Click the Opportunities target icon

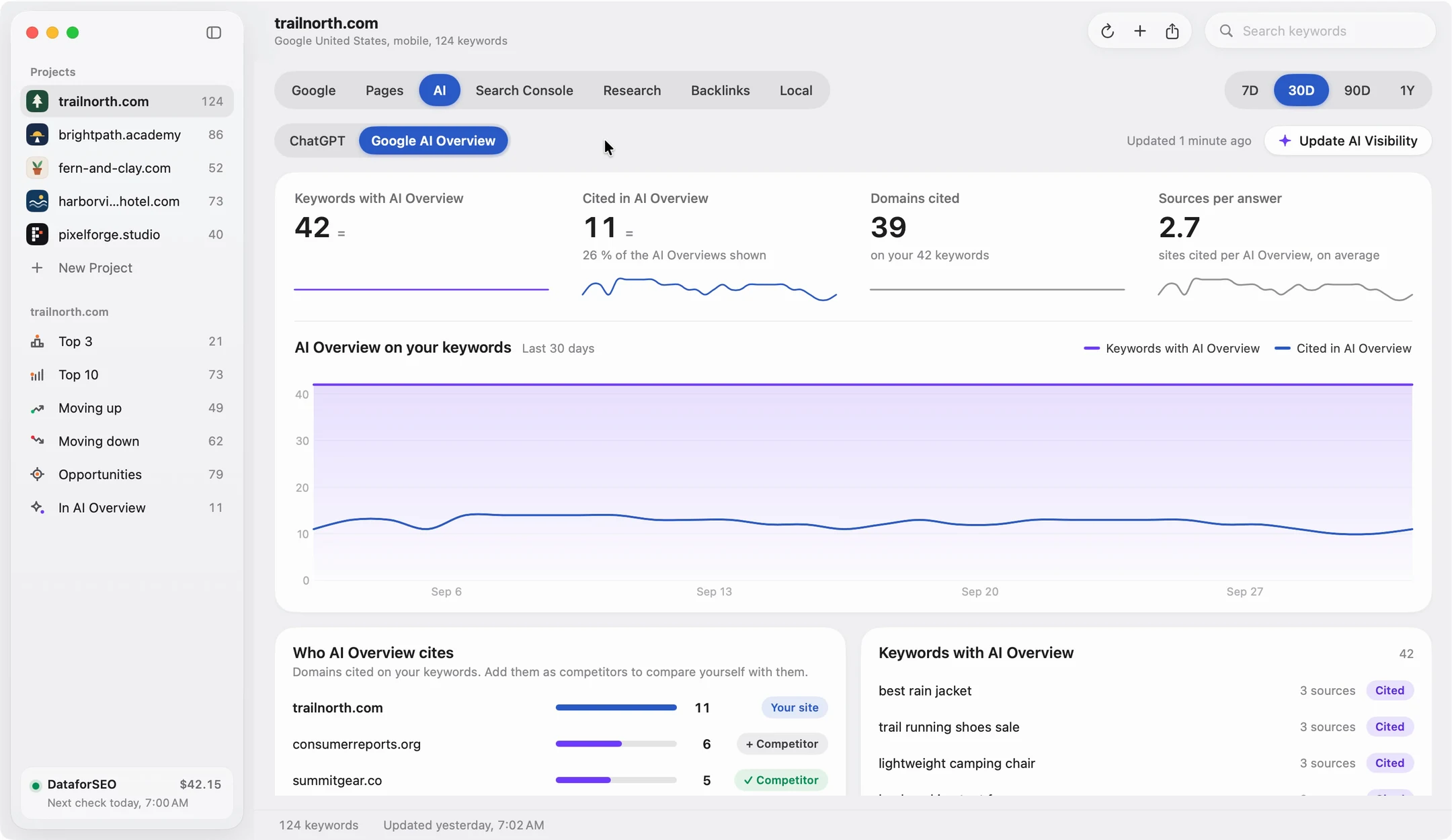(37, 474)
